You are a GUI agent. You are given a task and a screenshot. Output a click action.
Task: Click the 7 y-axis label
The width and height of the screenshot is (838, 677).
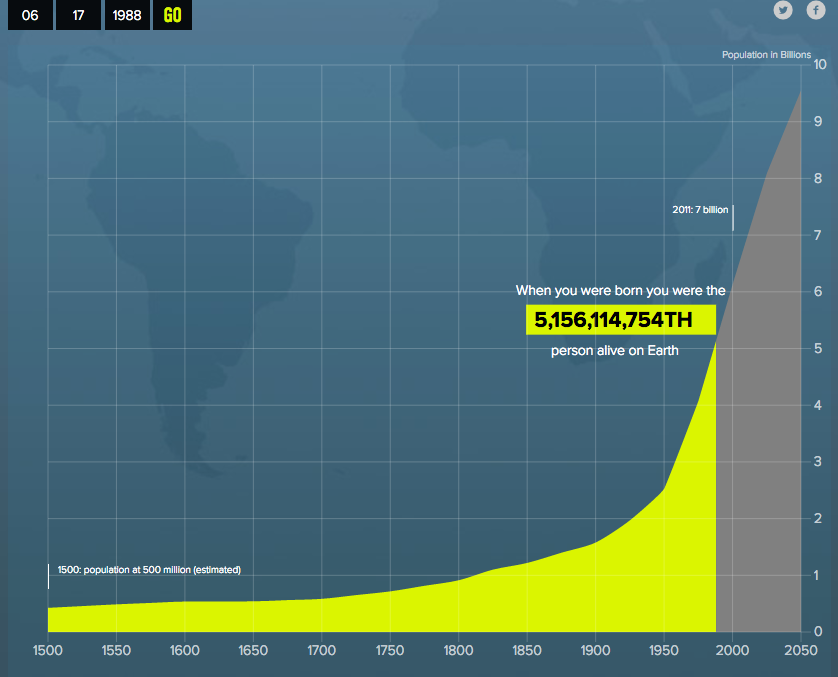[818, 235]
